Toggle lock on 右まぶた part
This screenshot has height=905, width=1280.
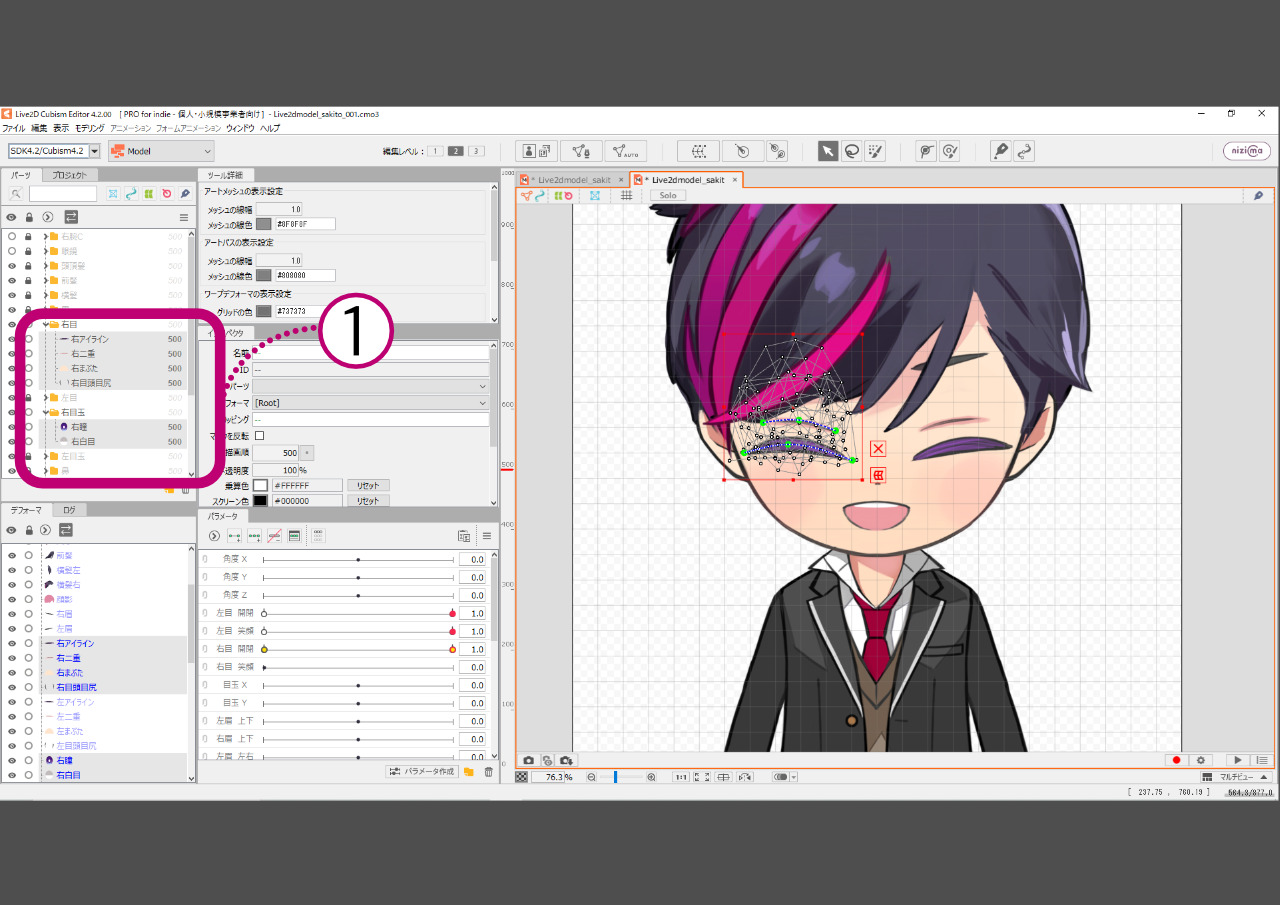click(29, 368)
